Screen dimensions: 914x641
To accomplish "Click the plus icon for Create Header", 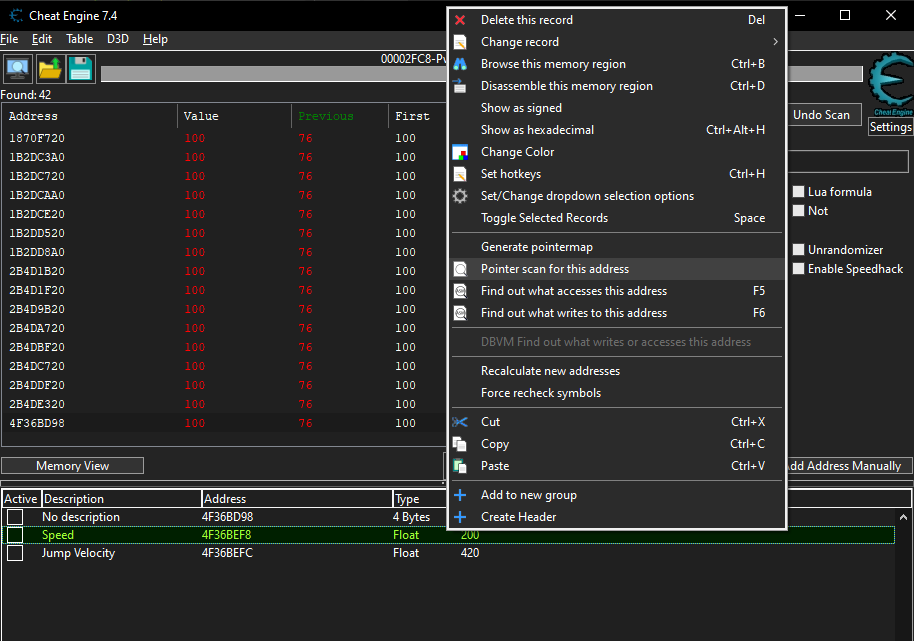I will (460, 517).
